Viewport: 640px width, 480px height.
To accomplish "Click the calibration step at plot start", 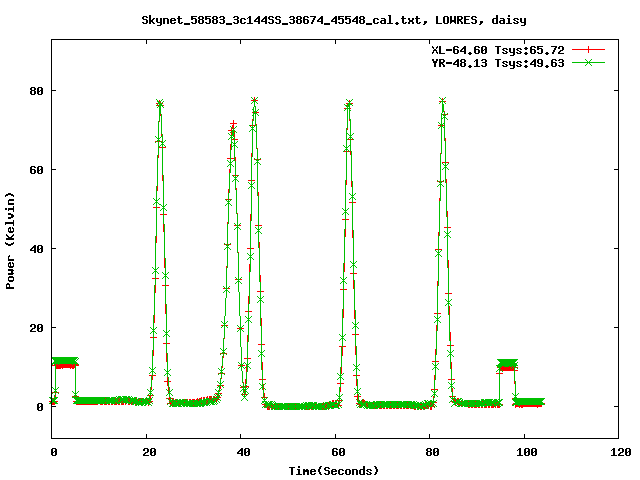I will (64, 362).
